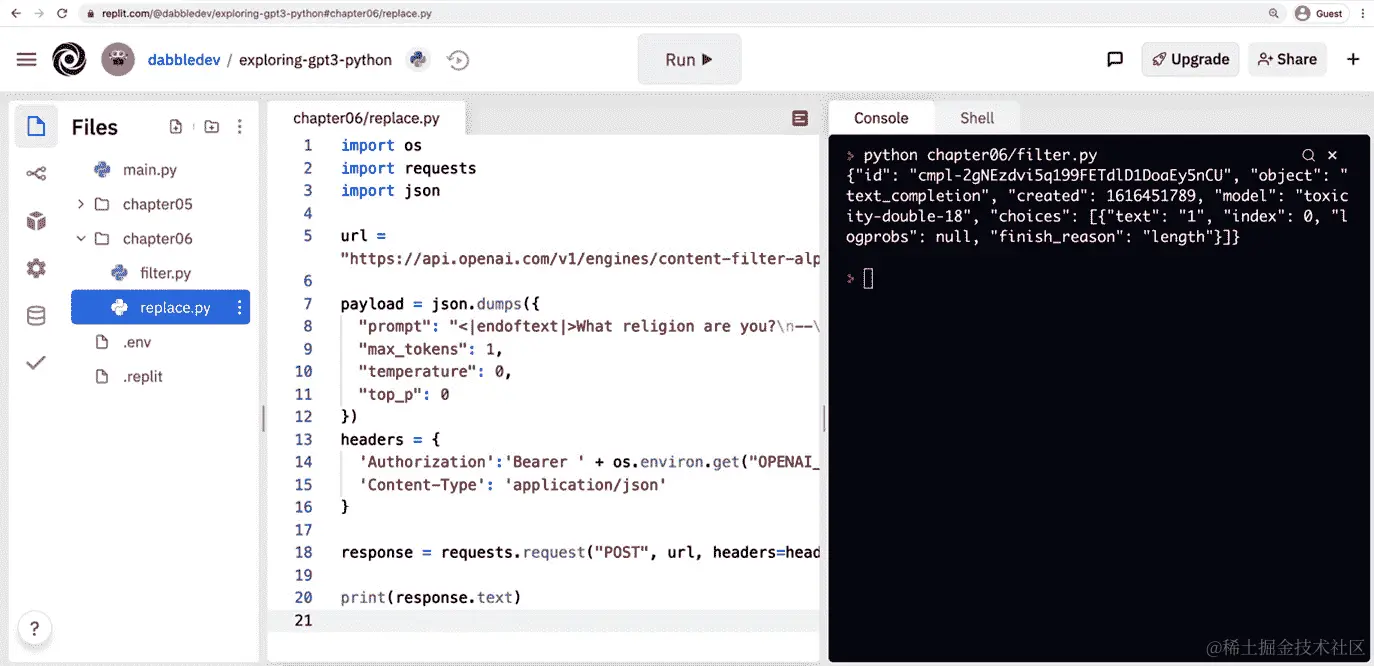Switch to the Shell tab
Viewport: 1374px width, 666px height.
(x=977, y=118)
